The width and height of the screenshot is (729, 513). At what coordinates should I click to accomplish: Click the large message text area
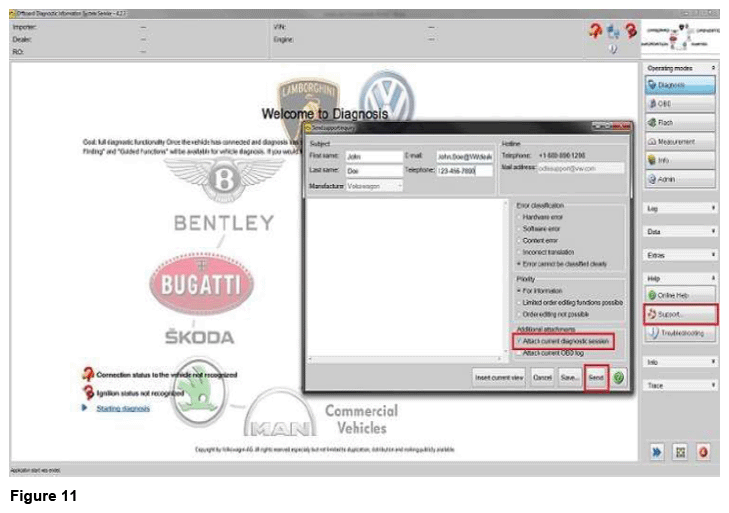tap(404, 278)
